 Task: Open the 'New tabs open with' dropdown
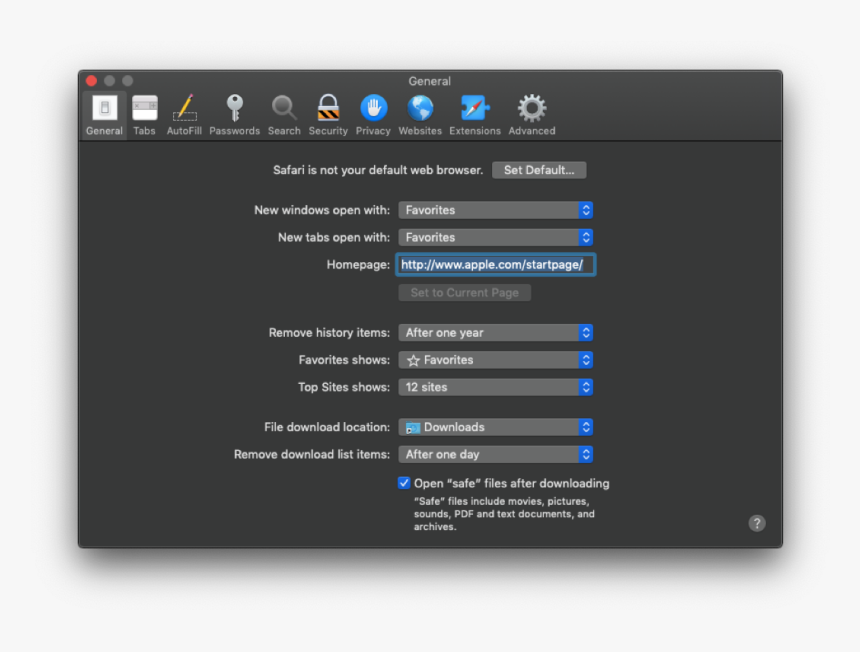pos(495,237)
